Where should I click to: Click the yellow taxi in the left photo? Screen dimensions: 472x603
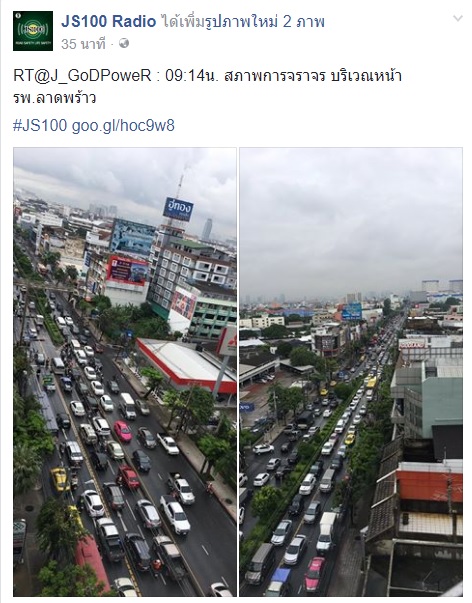60,479
